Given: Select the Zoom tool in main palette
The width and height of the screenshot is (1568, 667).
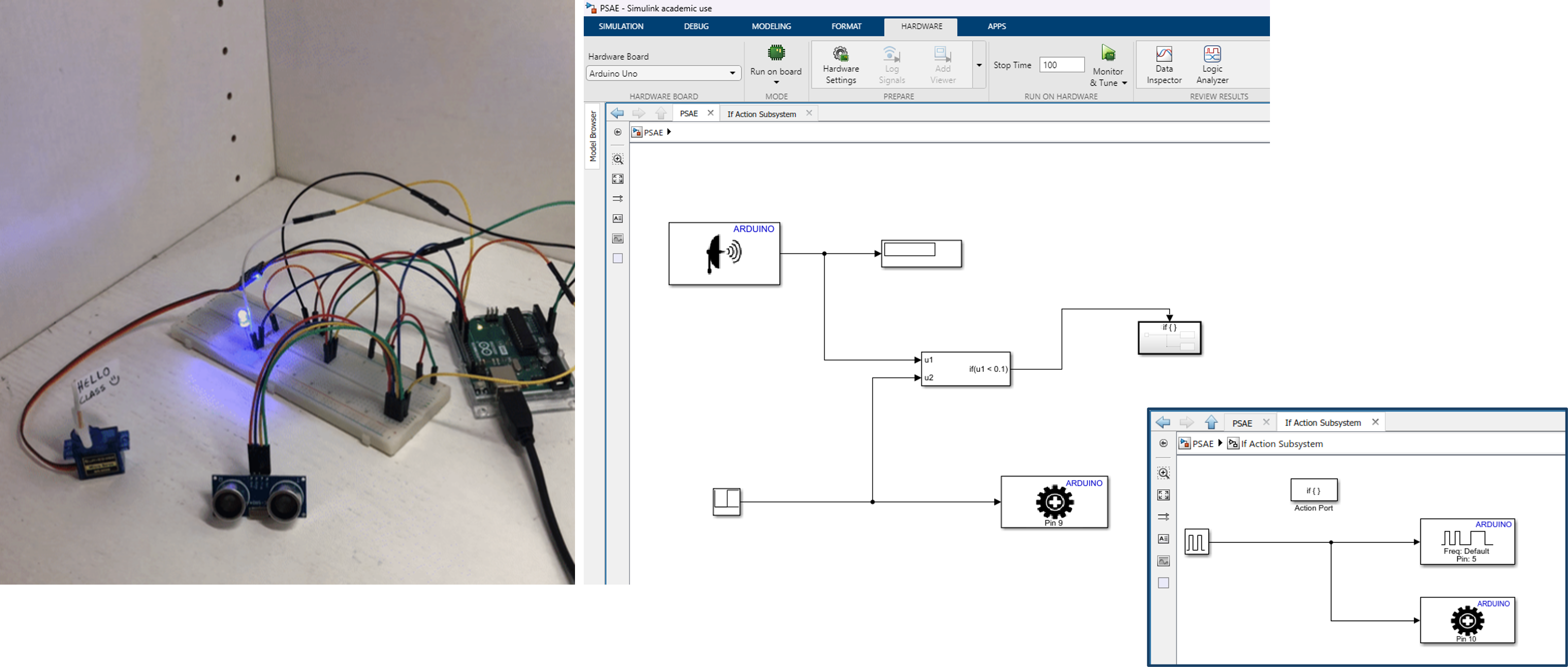Looking at the screenshot, I should [617, 159].
